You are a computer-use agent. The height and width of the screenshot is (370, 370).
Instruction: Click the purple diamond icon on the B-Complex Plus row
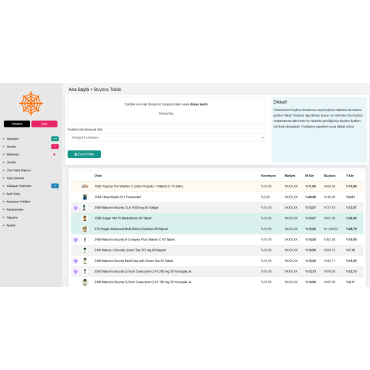point(76,240)
